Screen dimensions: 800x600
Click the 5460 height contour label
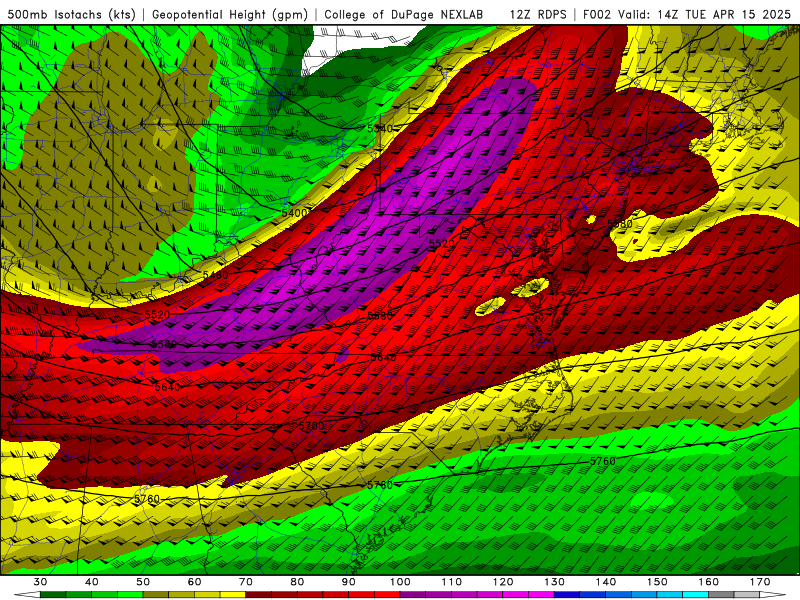(215, 275)
